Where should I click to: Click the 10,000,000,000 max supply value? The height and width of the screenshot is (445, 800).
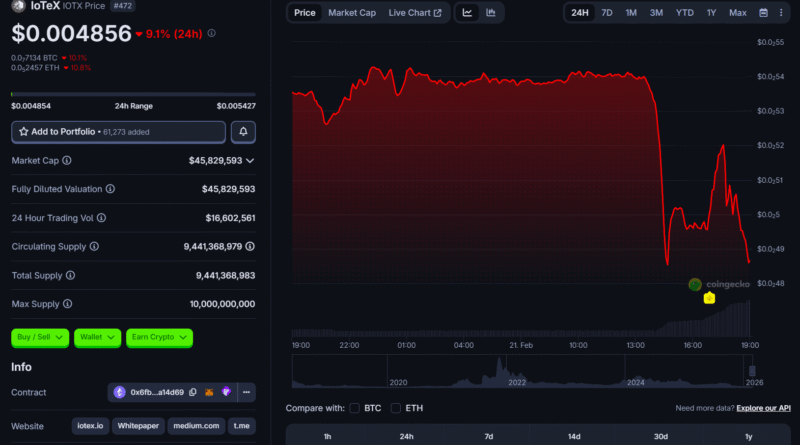pos(222,304)
